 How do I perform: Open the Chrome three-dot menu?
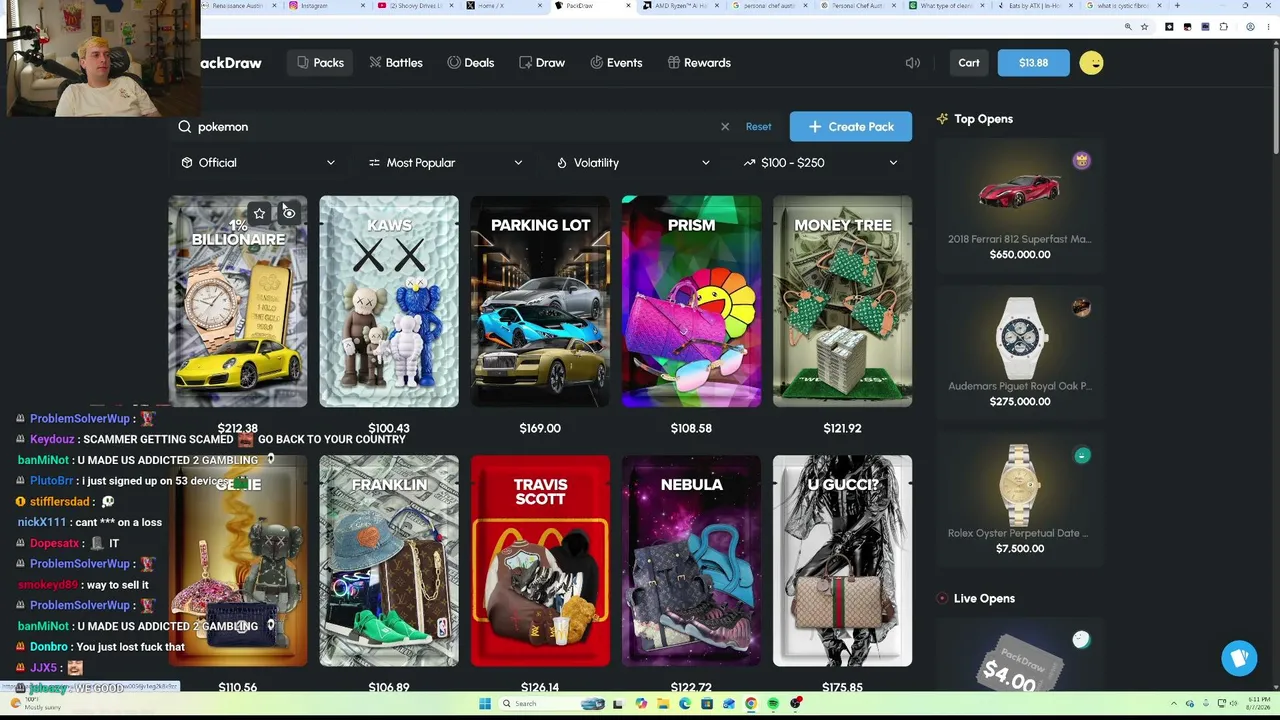(x=1269, y=27)
